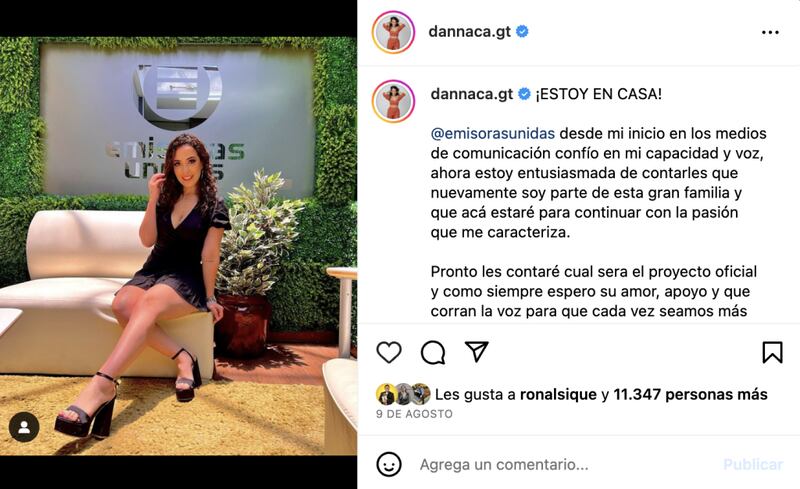This screenshot has height=489, width=800.
Task: Click the dannaca.gt username in header
Action: (469, 32)
